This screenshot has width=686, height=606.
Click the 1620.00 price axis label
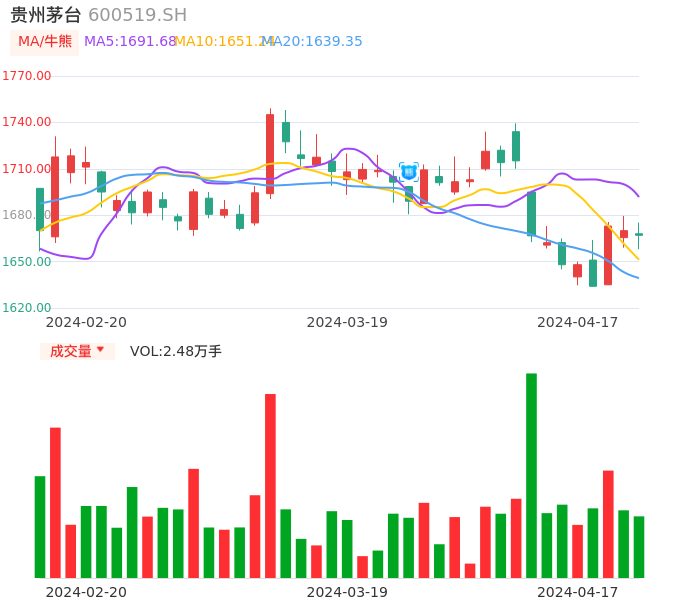(x=27, y=308)
